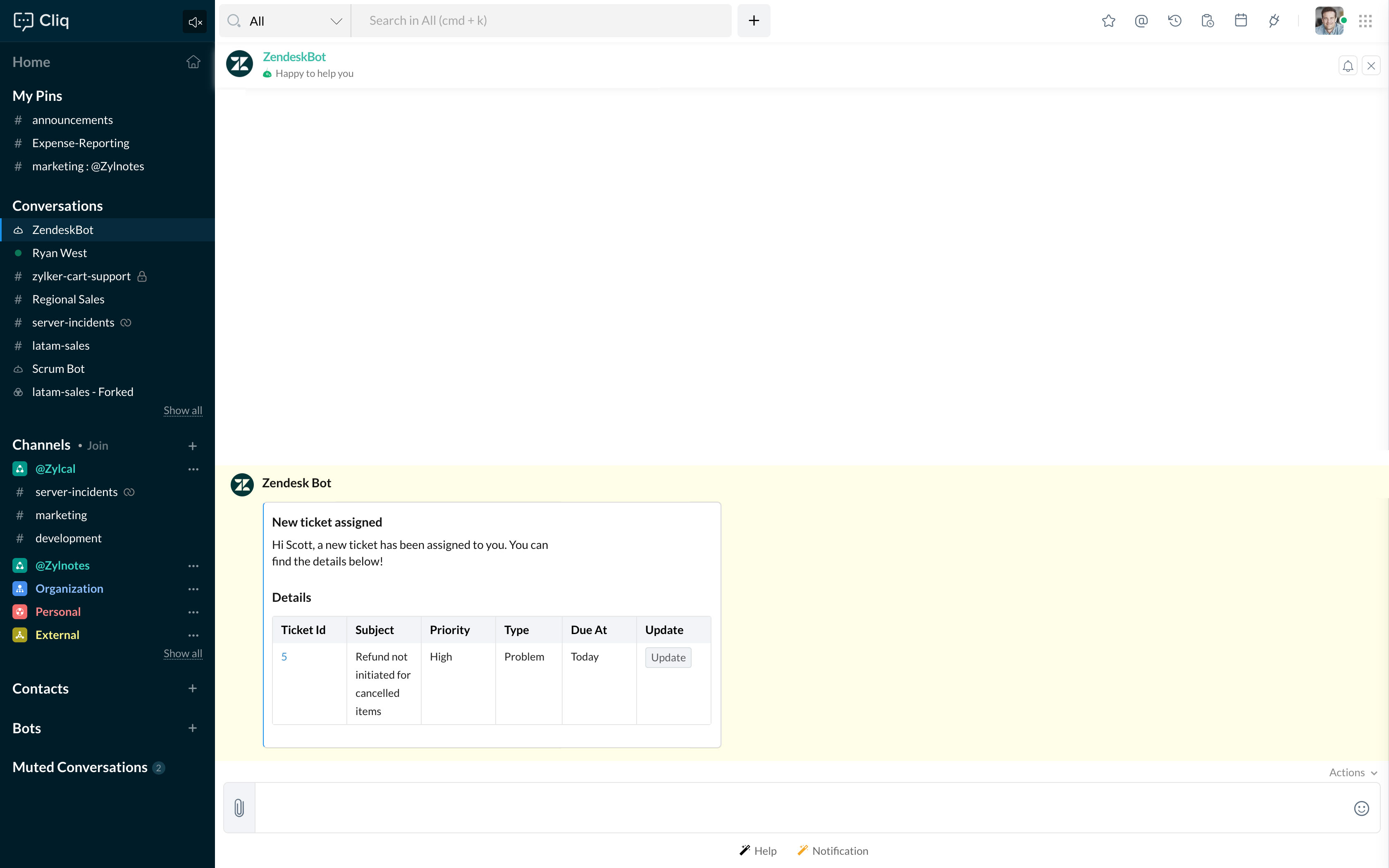Expand the Muted Conversations section
Image resolution: width=1389 pixels, height=868 pixels.
(x=80, y=767)
